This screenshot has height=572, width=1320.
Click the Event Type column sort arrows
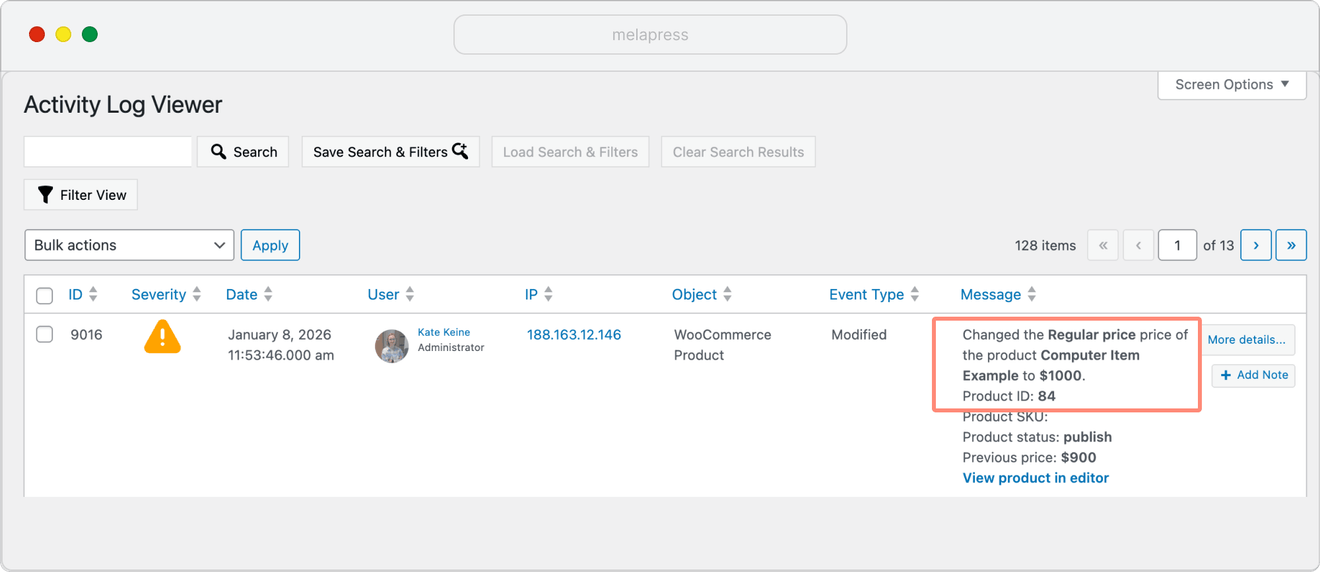(914, 294)
